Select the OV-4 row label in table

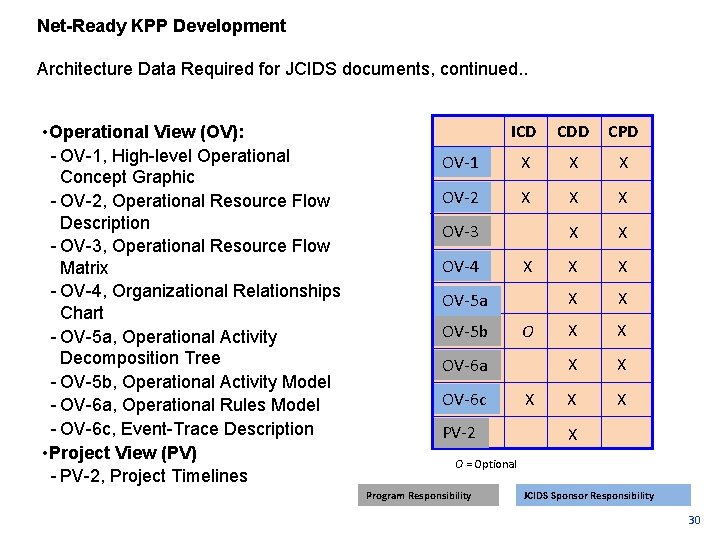(462, 266)
